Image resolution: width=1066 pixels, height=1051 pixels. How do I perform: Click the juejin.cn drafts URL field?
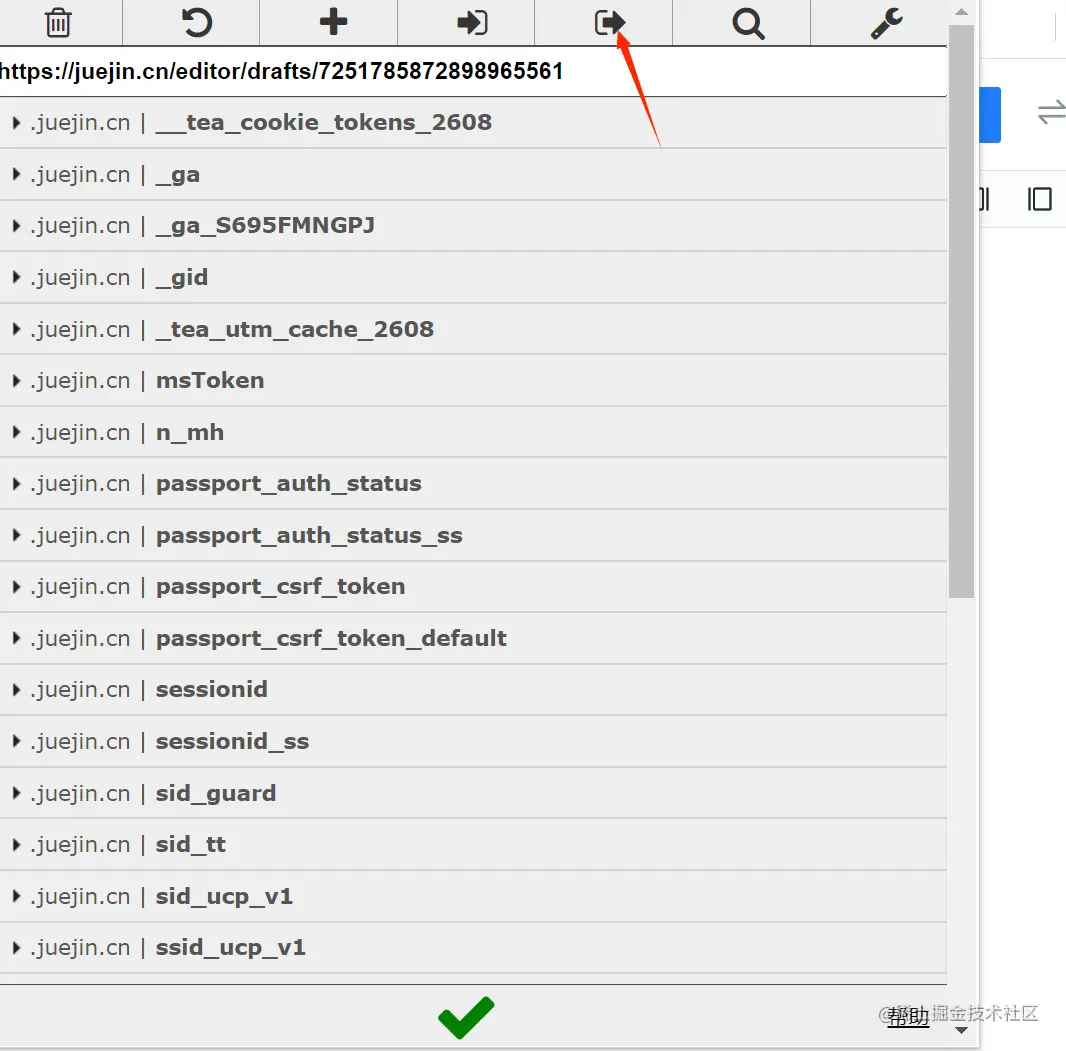[x=473, y=71]
